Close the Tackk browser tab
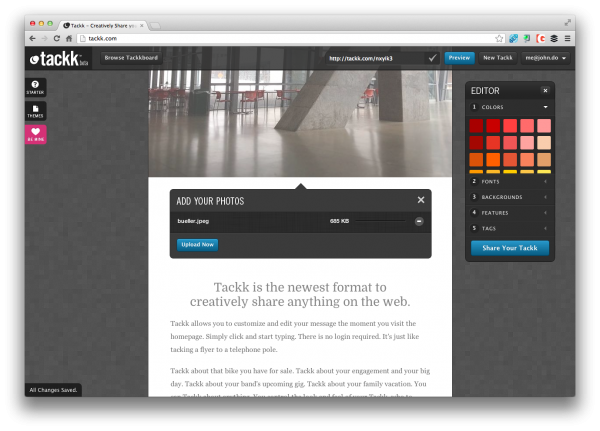 click(142, 26)
